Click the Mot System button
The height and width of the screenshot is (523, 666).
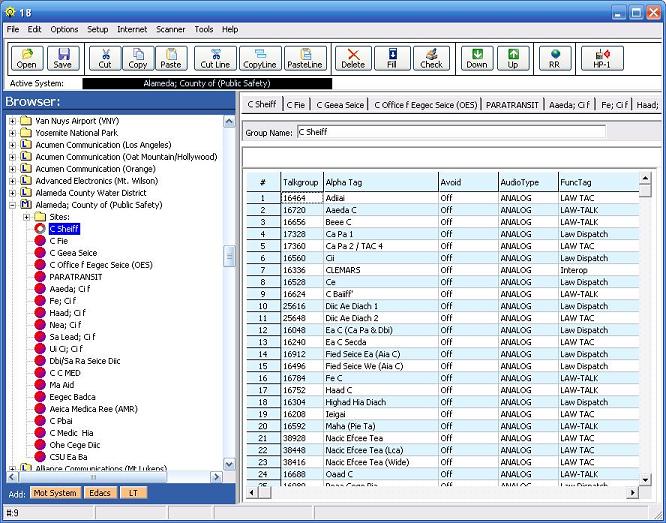(55, 493)
